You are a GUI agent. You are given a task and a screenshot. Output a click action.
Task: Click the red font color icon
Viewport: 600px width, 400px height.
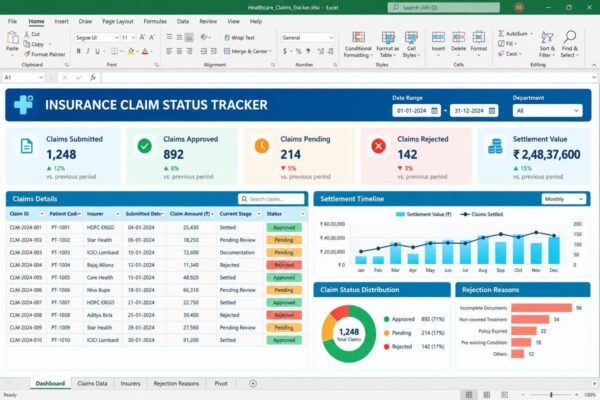click(145, 51)
